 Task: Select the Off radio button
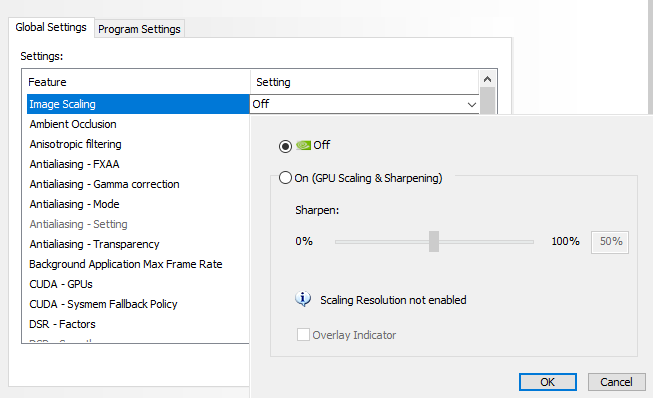coord(285,146)
